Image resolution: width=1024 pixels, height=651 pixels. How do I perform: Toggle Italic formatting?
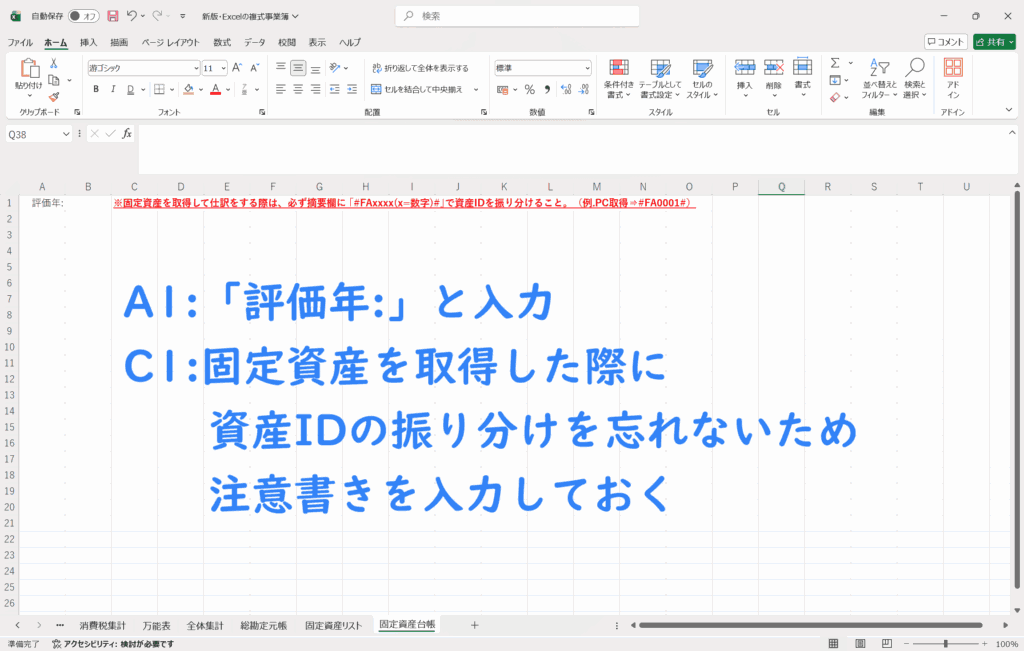(x=113, y=89)
